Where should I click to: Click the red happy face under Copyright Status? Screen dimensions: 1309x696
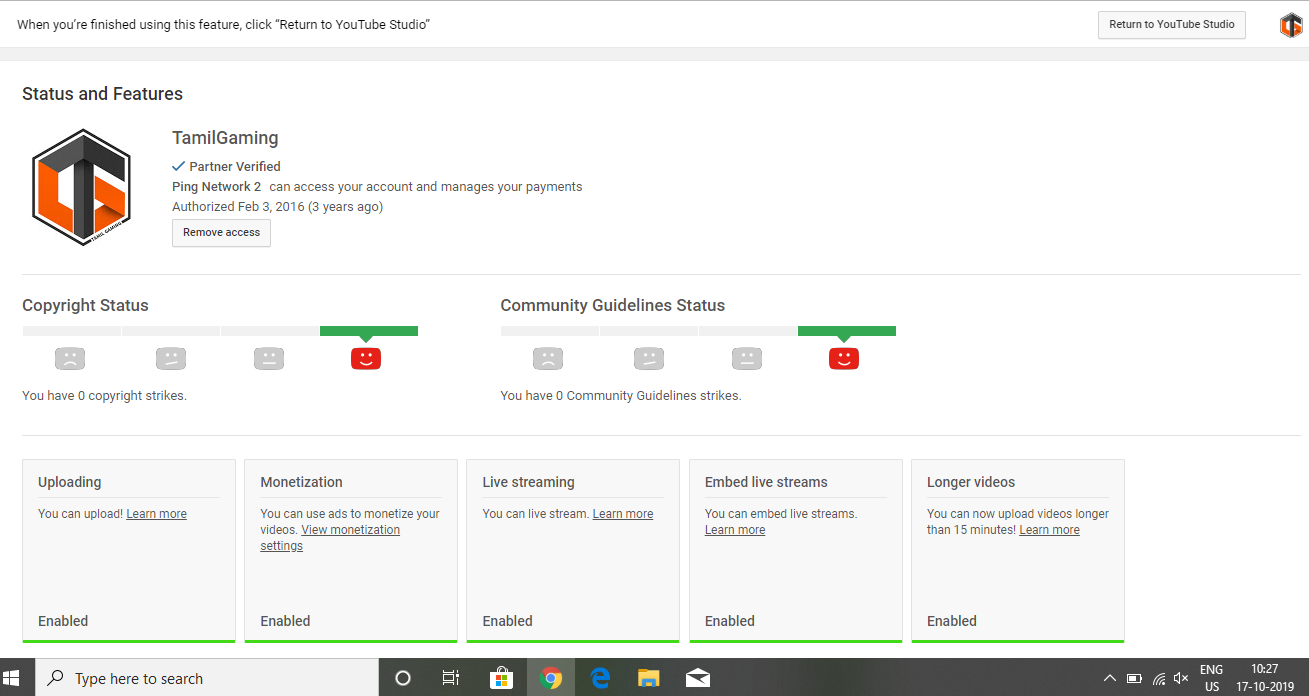click(x=366, y=357)
